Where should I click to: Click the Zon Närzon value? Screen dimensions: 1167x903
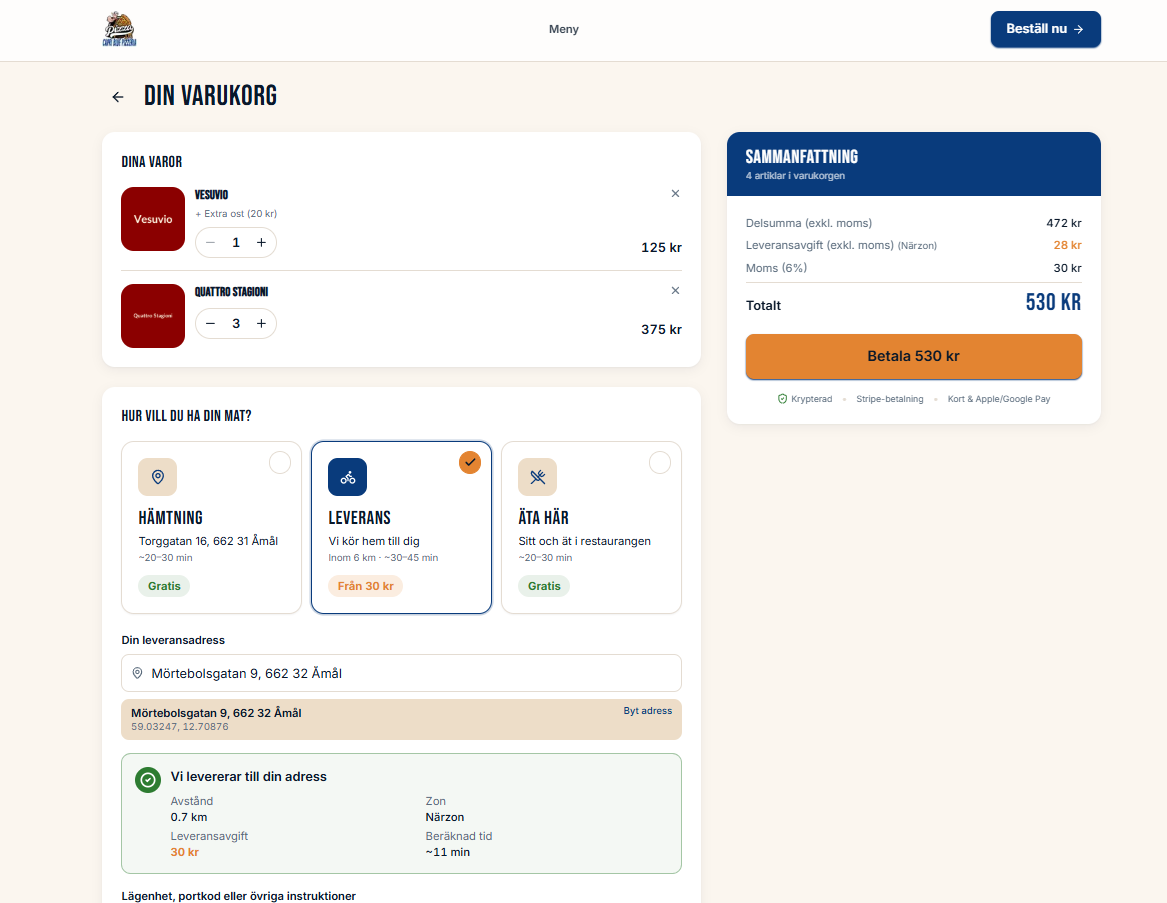pos(445,817)
